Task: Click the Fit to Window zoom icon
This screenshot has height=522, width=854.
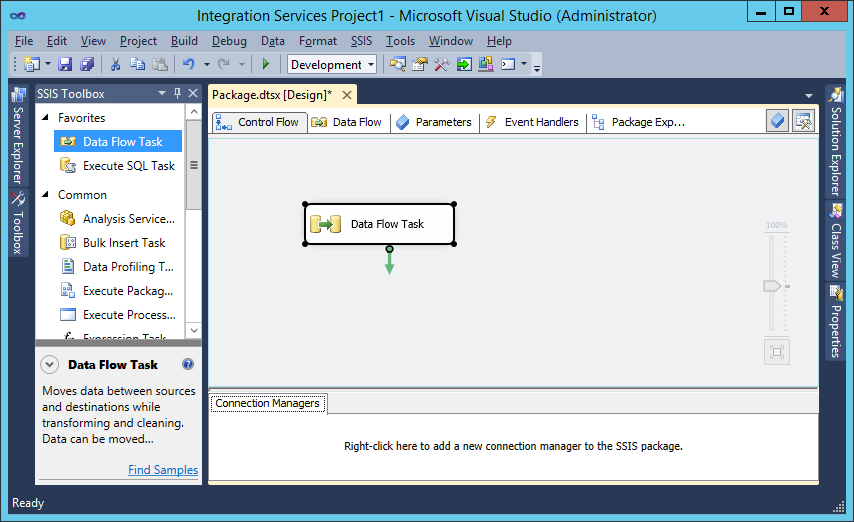Action: [x=777, y=352]
